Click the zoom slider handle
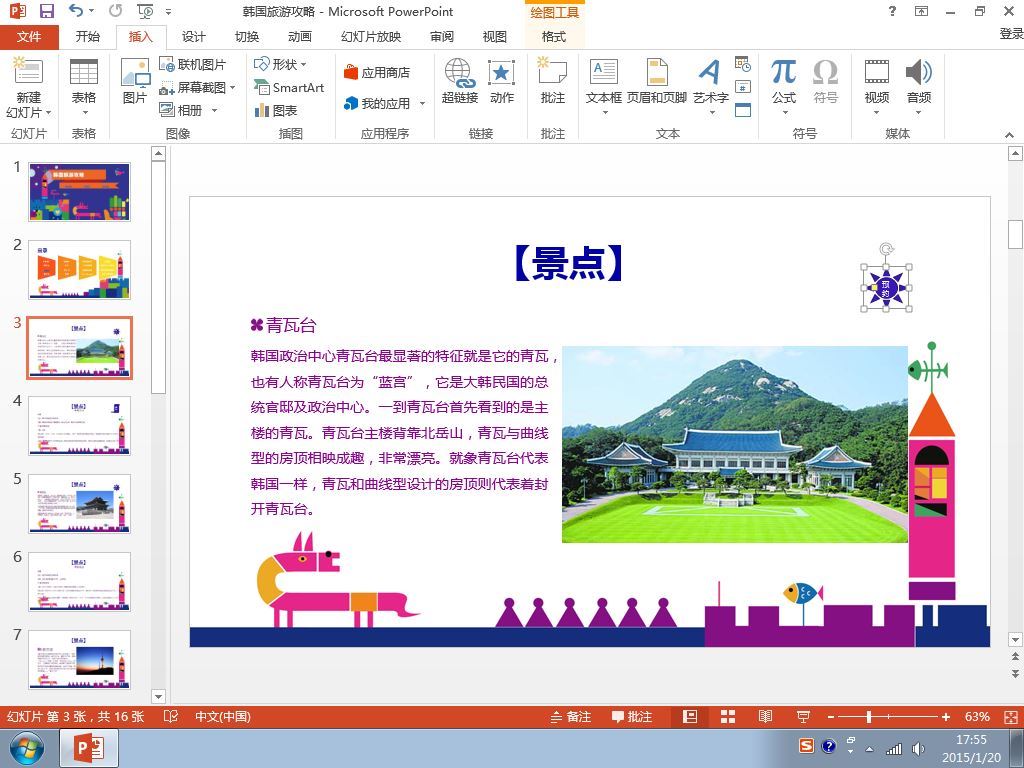Viewport: 1024px width, 768px height. pos(869,716)
